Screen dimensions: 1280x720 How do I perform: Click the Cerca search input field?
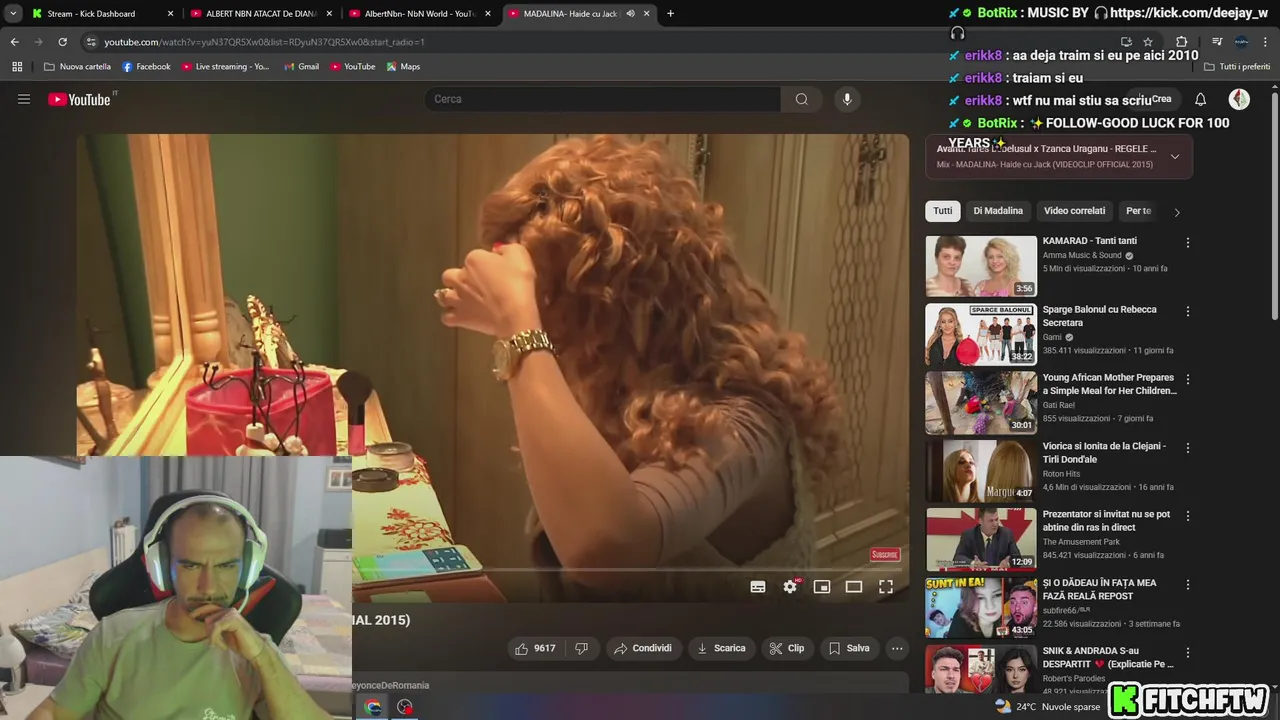pos(602,99)
